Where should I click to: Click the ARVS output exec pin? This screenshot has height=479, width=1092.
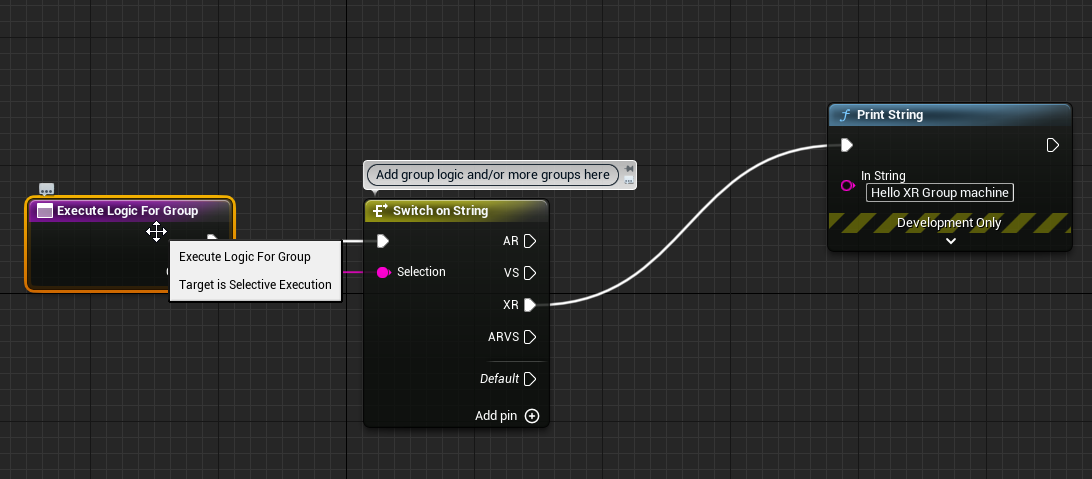[530, 337]
